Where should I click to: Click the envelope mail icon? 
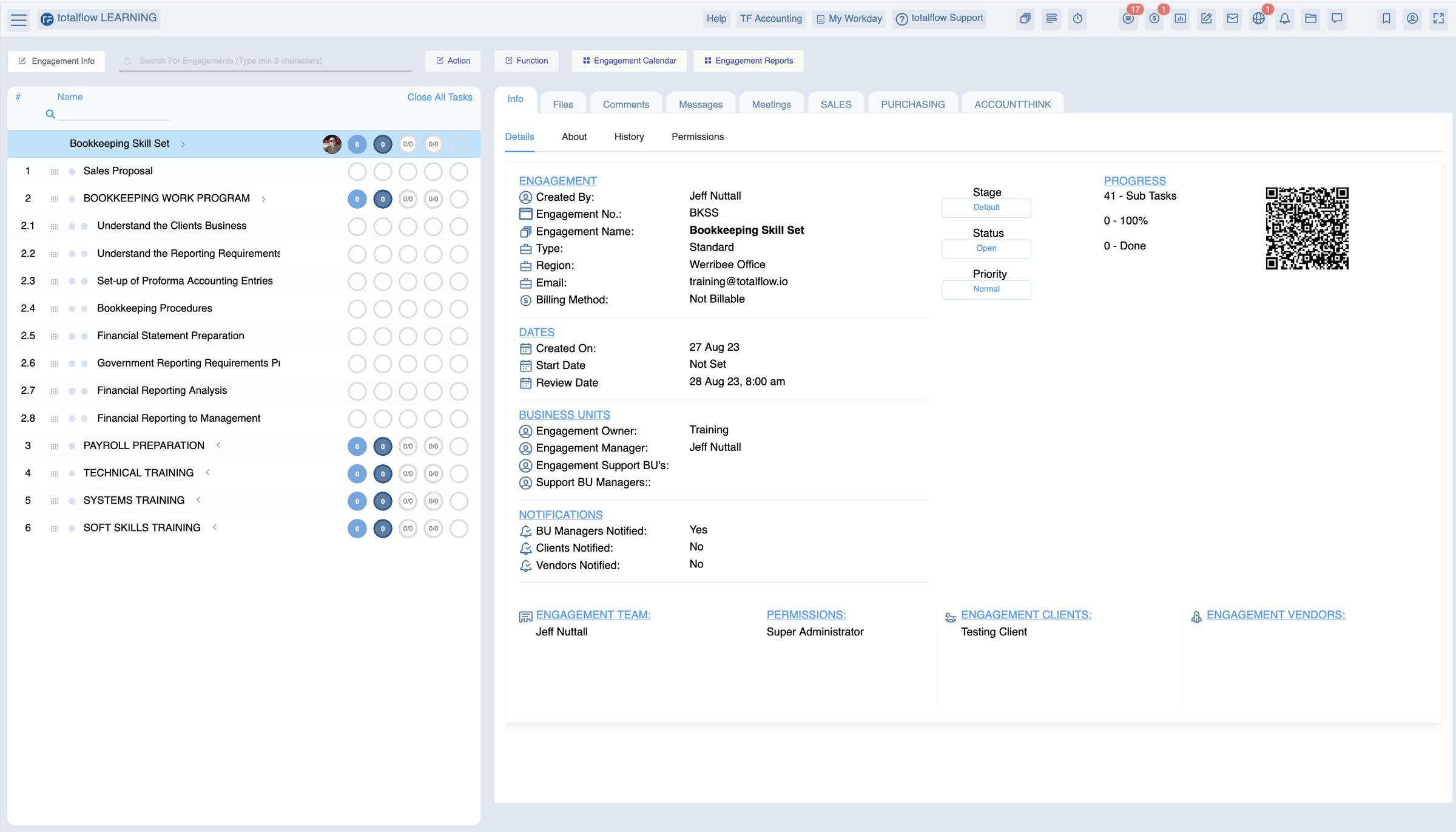tap(1232, 19)
